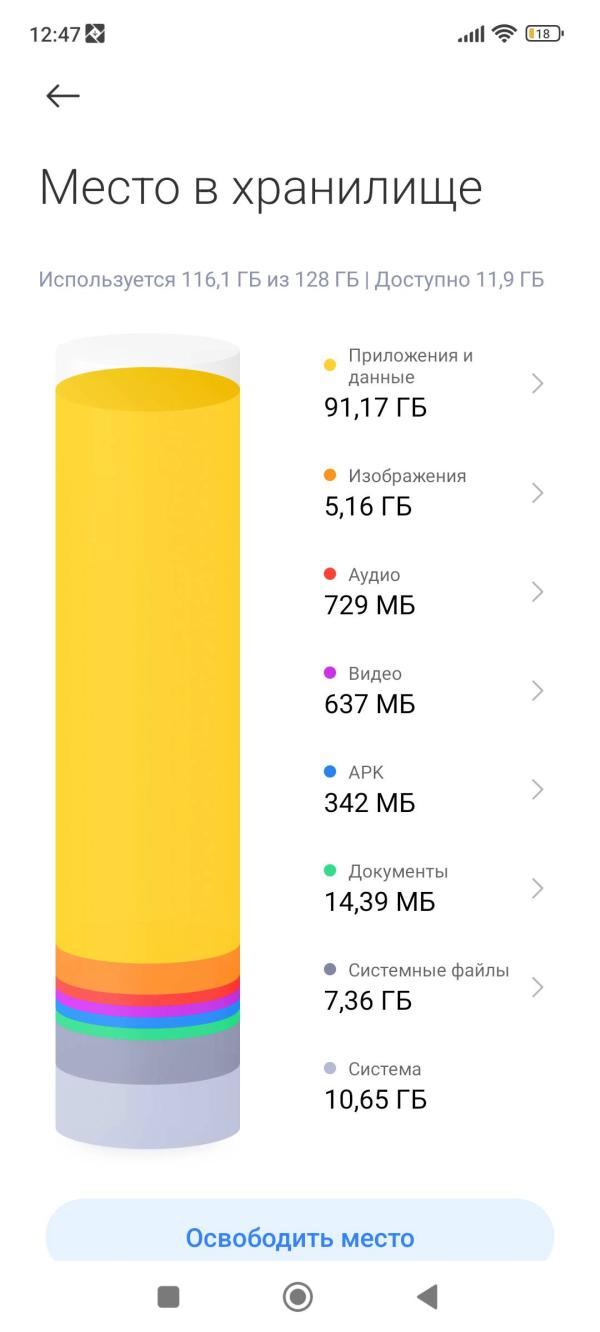Image resolution: width=600 pixels, height=1332 pixels.
Task: Expand the Изображения chevron
Action: click(537, 492)
